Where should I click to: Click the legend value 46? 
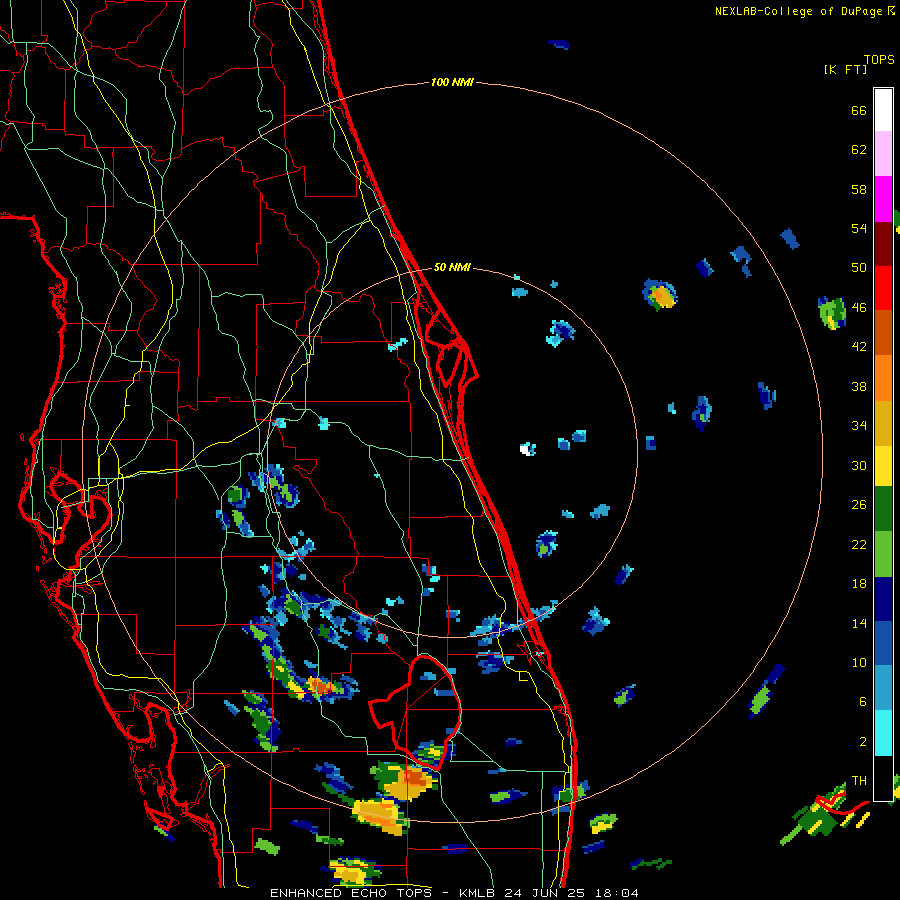[859, 307]
